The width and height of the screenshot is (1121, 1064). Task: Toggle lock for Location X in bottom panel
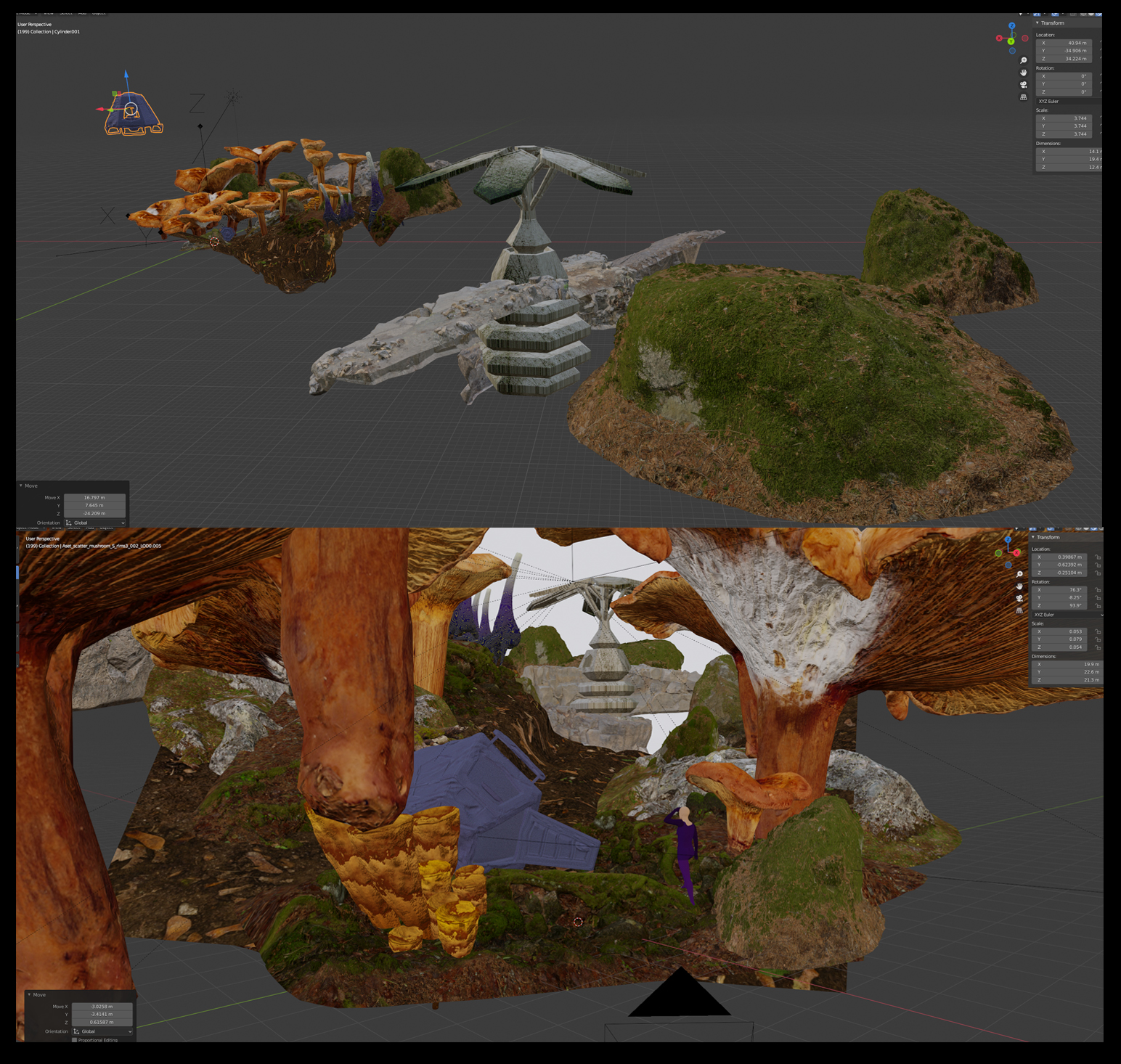click(1098, 557)
